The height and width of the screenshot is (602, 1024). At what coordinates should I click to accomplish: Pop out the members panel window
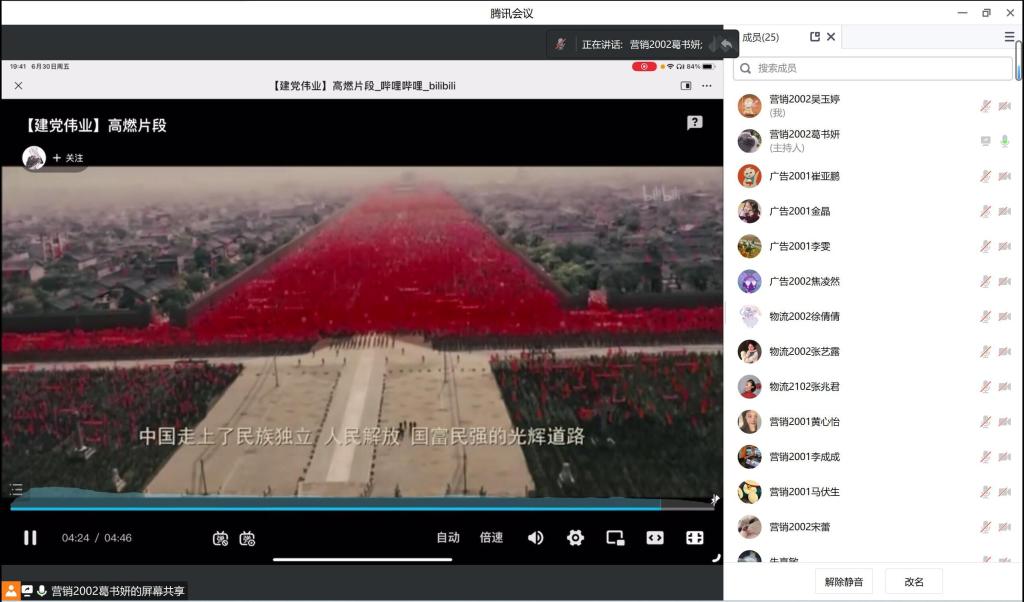click(x=815, y=37)
